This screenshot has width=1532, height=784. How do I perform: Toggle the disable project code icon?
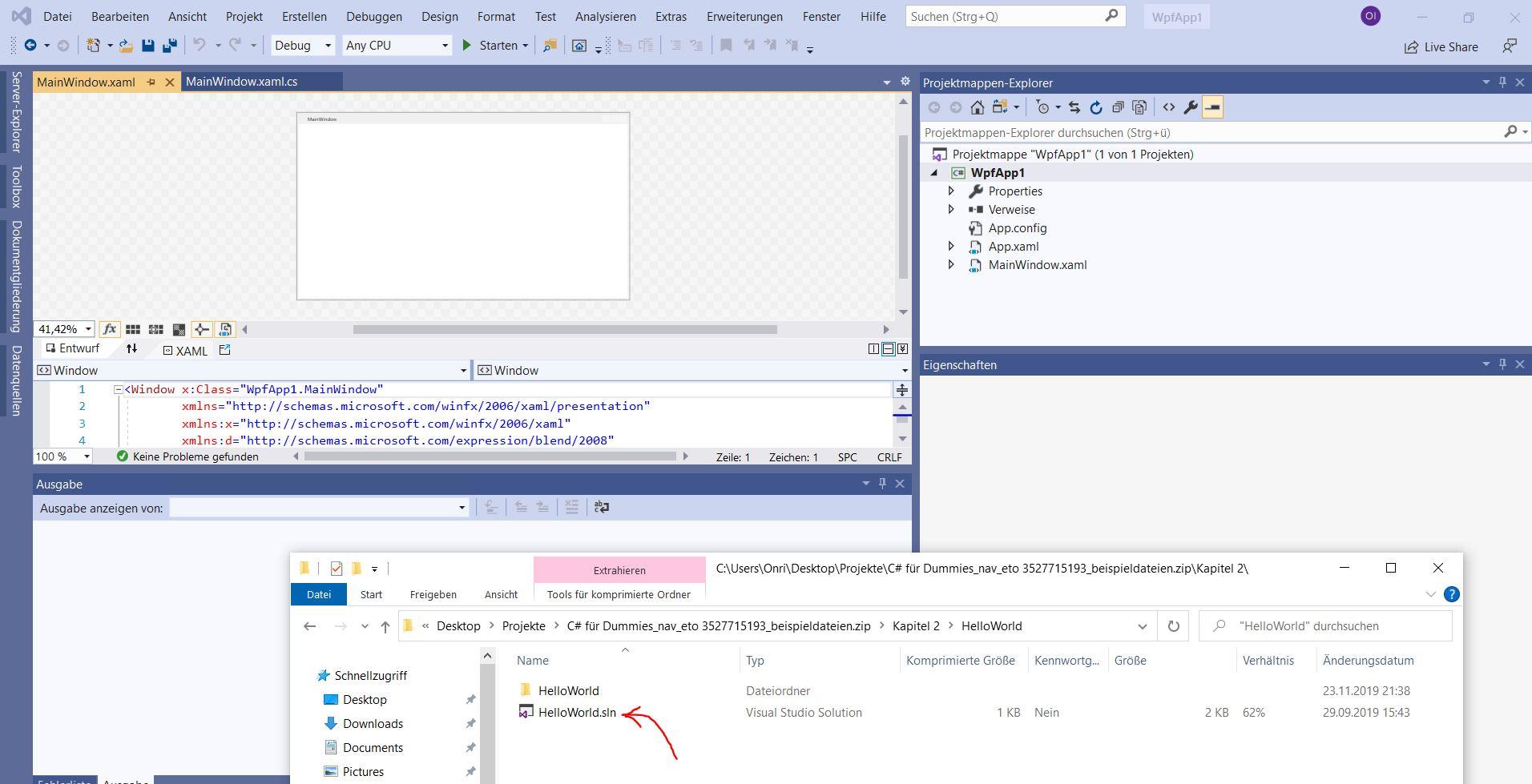coord(225,329)
